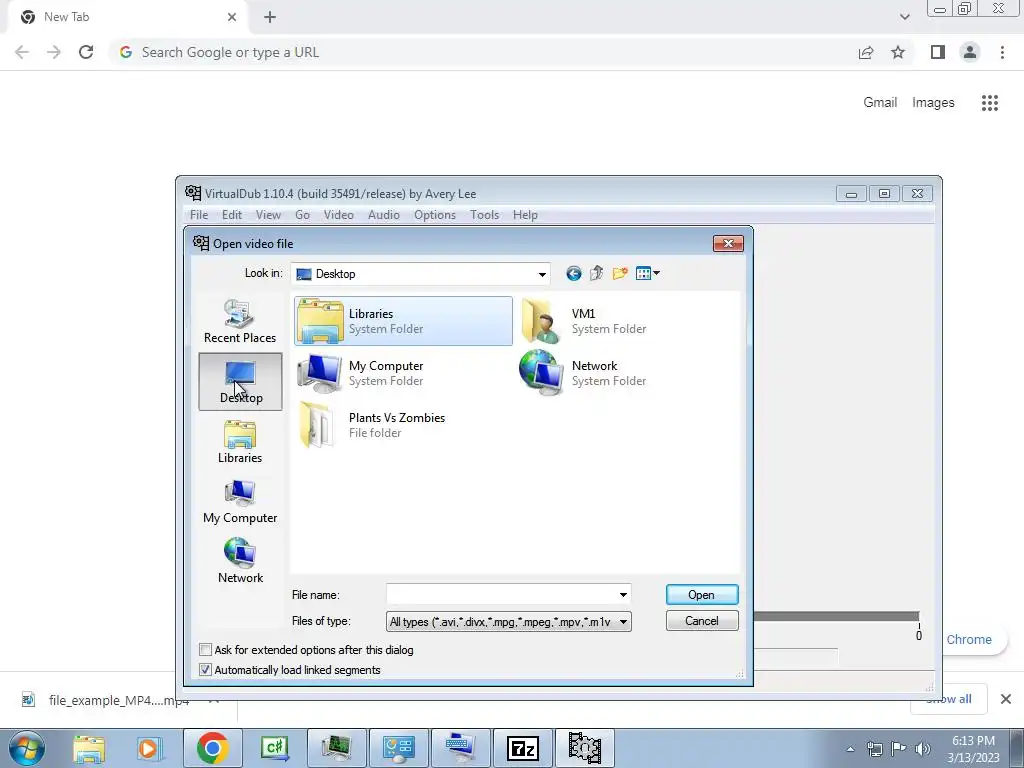The width and height of the screenshot is (1024, 768).
Task: Click Chrome back arrow
Action: [22, 52]
